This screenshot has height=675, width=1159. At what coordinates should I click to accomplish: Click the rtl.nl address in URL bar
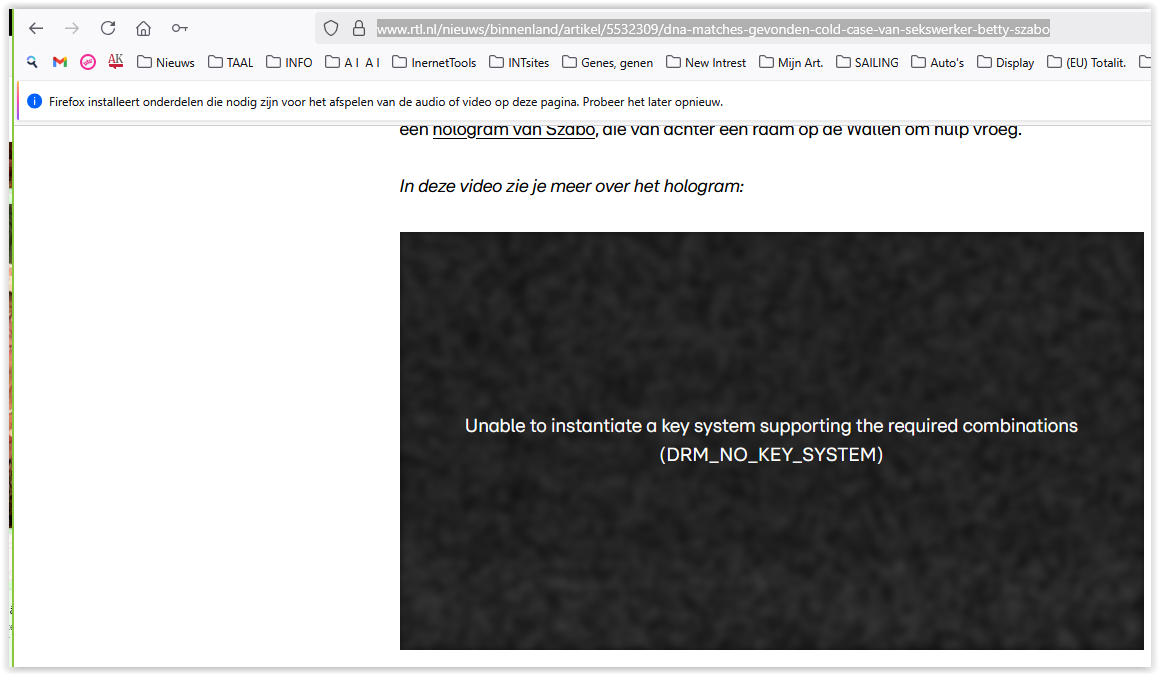tap(713, 30)
